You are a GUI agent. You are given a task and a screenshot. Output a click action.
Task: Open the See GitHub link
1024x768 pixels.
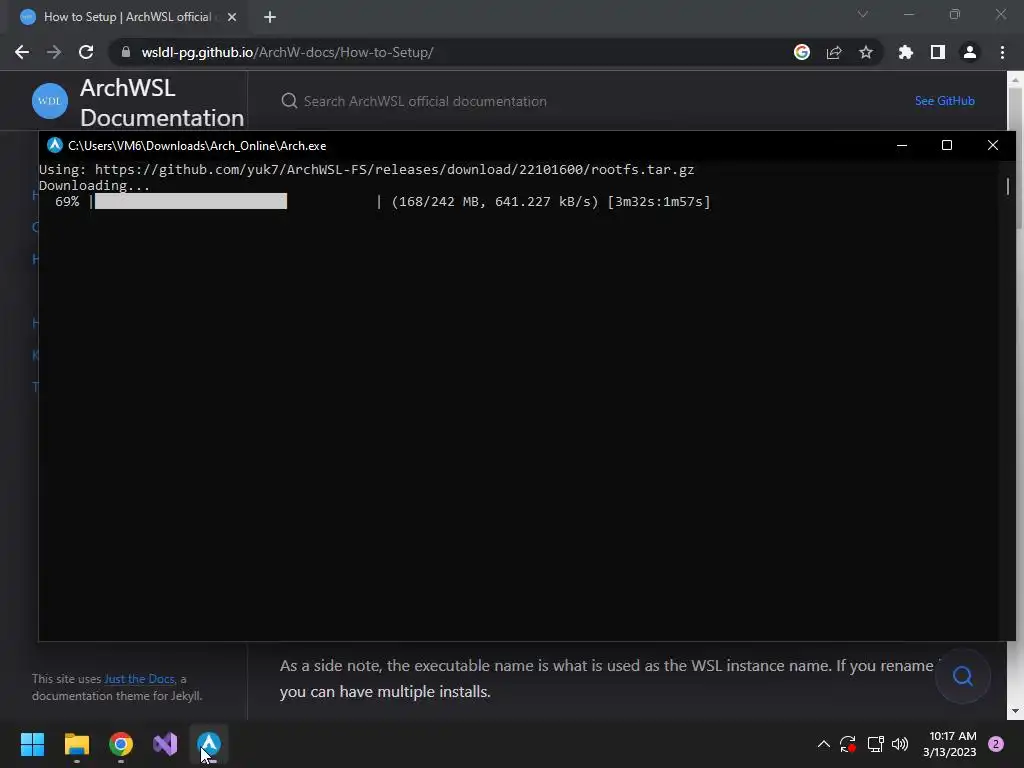pos(944,101)
